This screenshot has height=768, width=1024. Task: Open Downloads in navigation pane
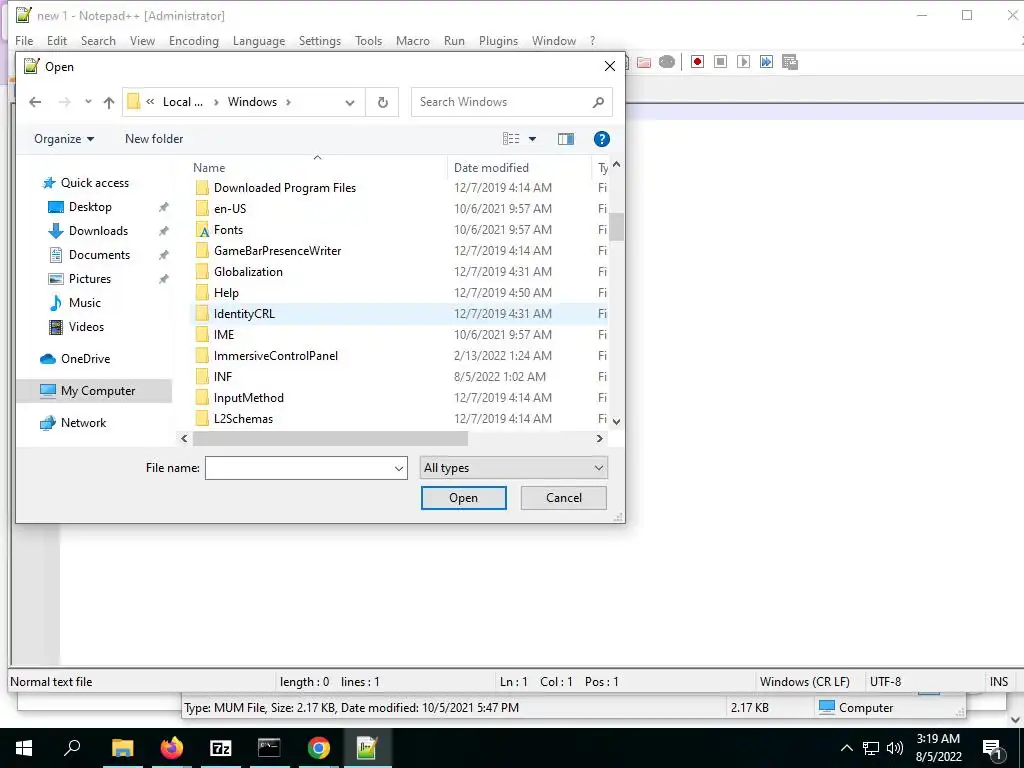[x=98, y=231]
